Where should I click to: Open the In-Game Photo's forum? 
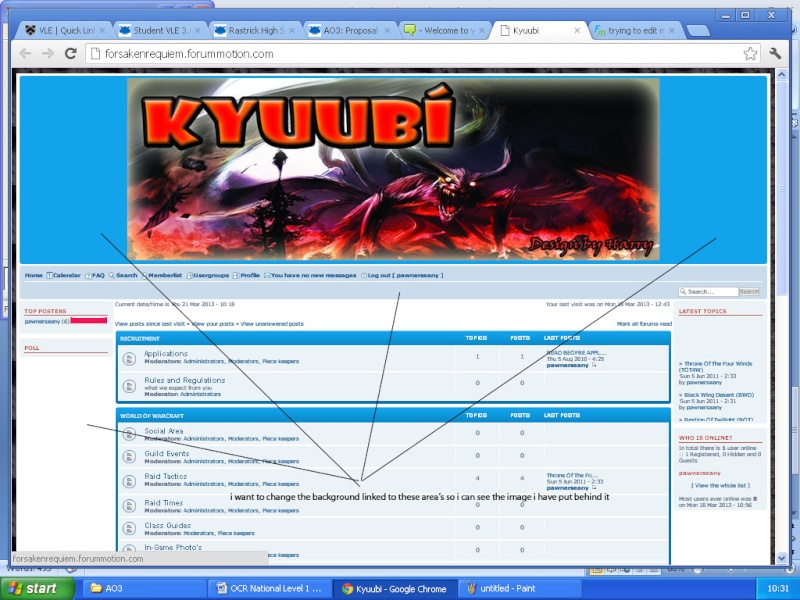tap(173, 547)
